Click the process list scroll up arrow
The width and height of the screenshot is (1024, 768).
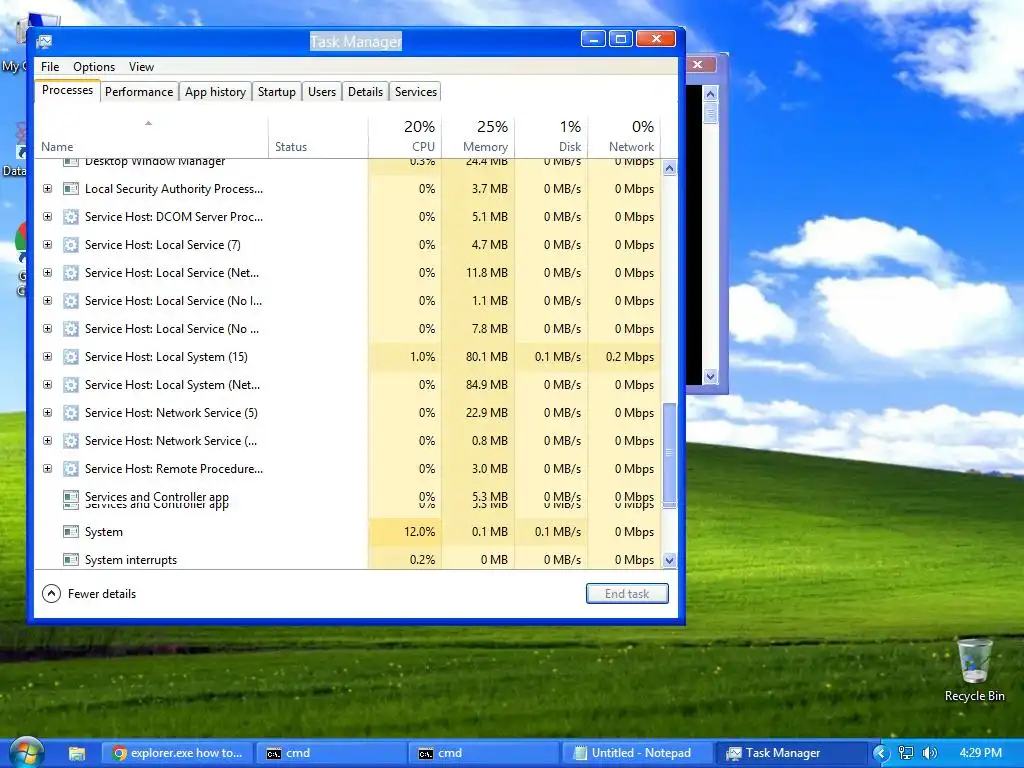(669, 168)
